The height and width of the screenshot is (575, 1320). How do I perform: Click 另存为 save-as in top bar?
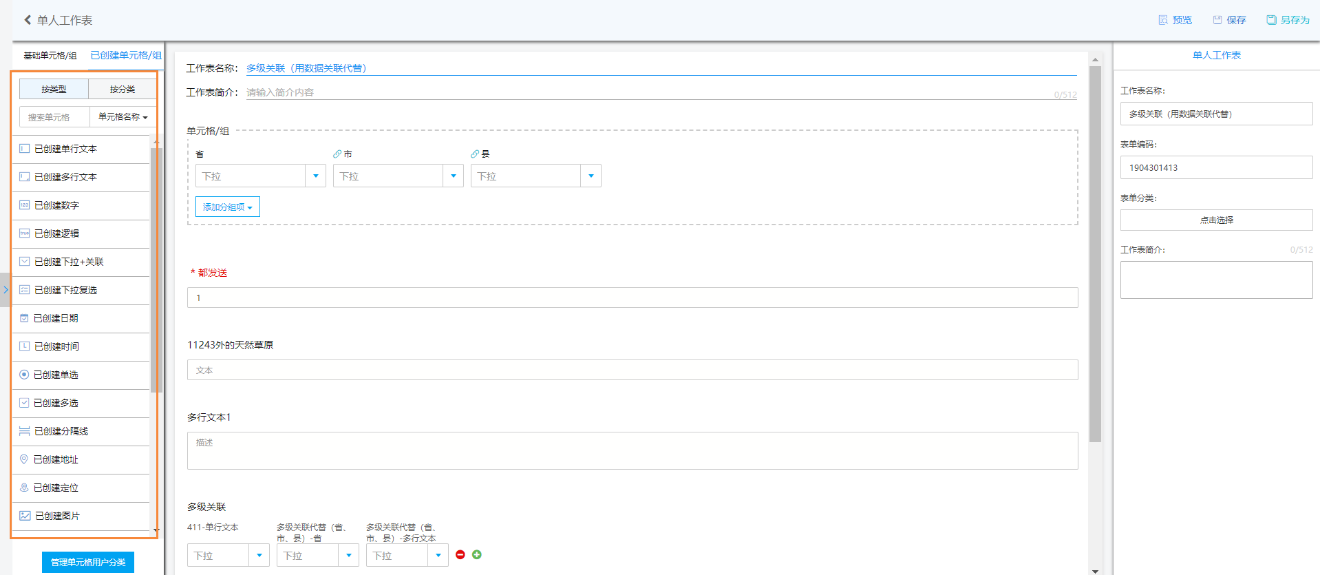coord(1287,20)
